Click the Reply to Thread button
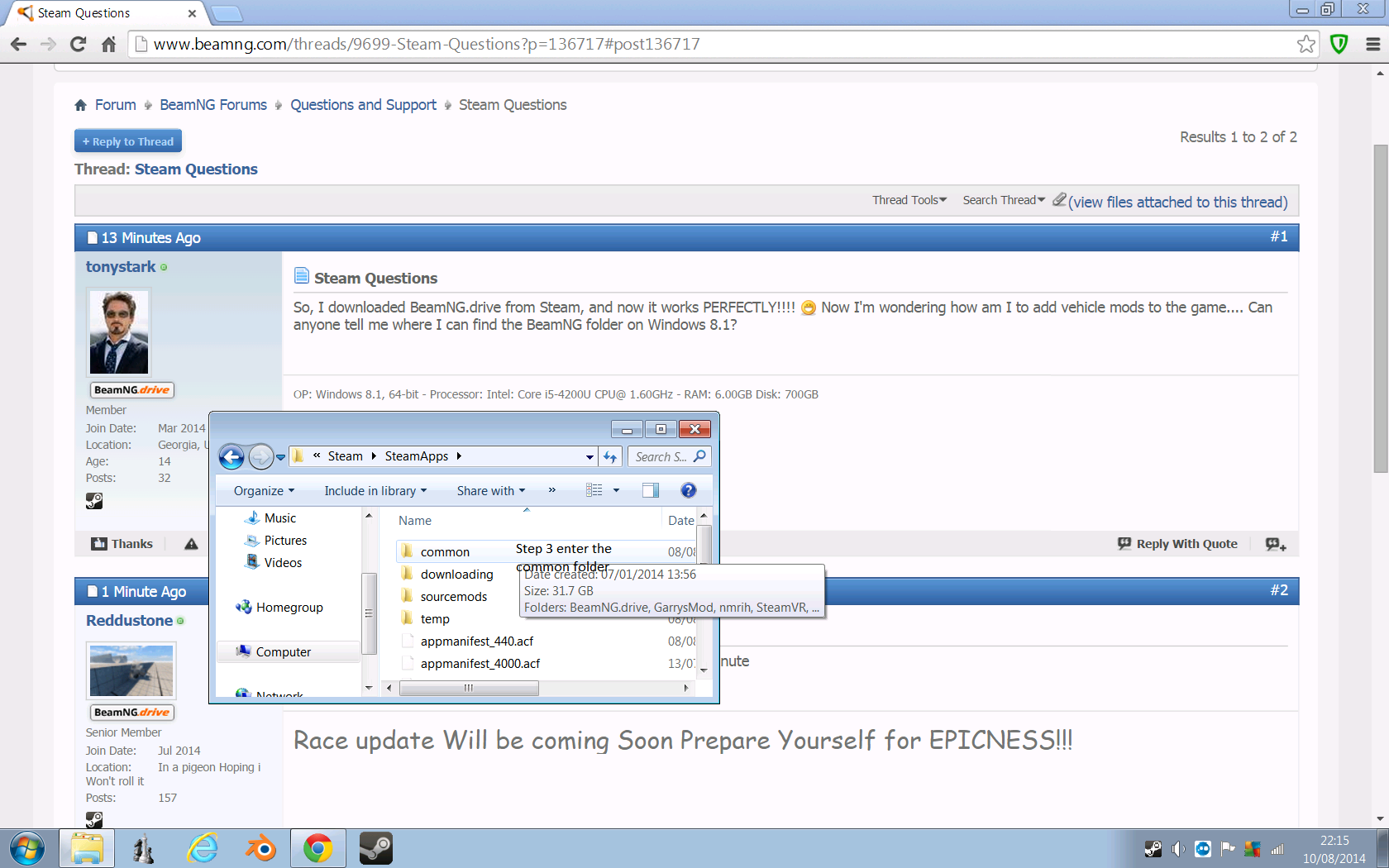The image size is (1389, 868). [x=128, y=141]
